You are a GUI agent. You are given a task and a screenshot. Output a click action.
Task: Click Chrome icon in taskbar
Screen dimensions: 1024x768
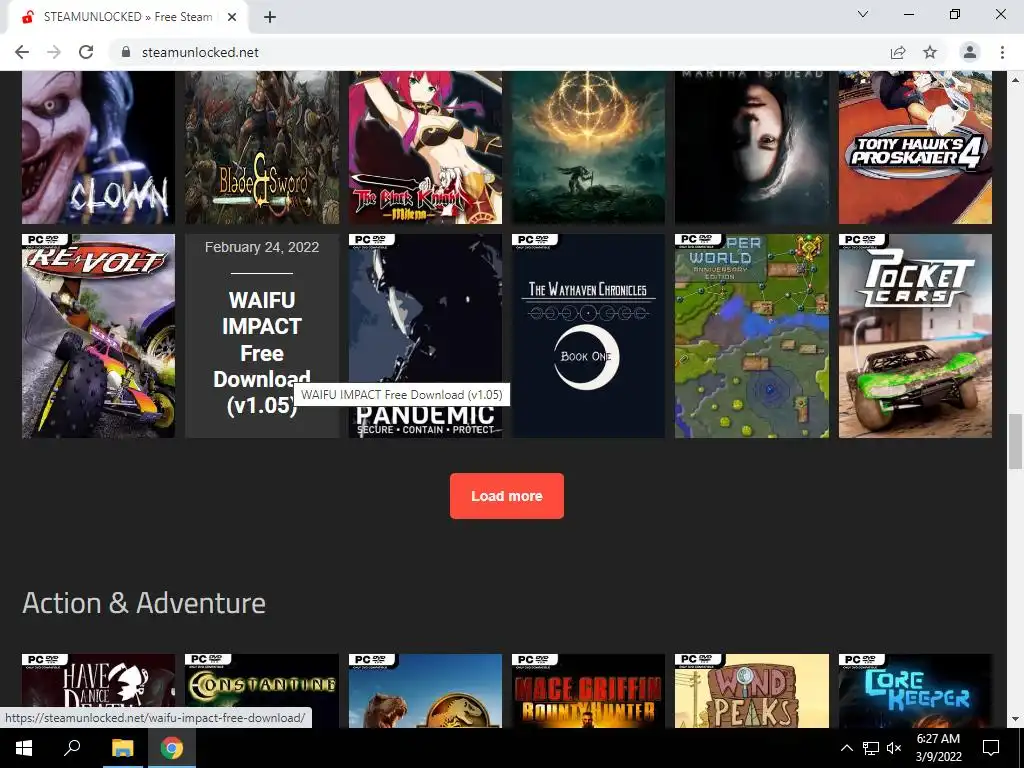[172, 748]
